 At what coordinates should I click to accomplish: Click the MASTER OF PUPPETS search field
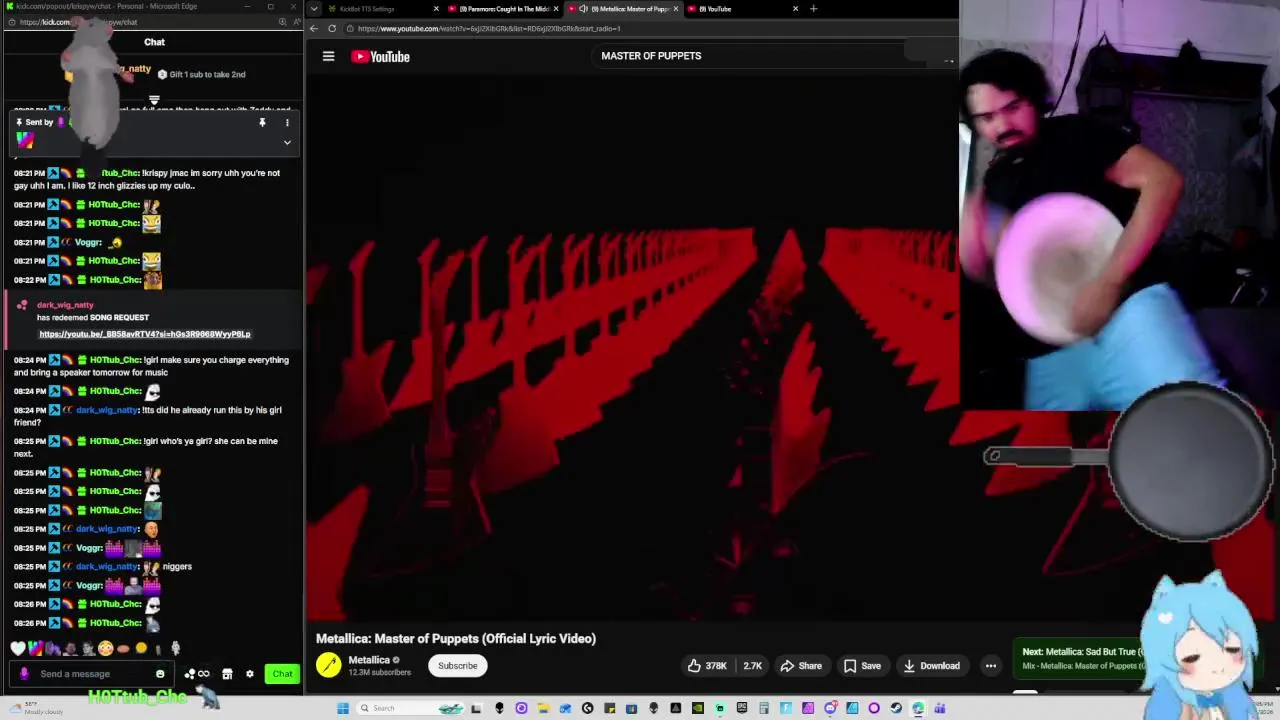click(x=750, y=56)
